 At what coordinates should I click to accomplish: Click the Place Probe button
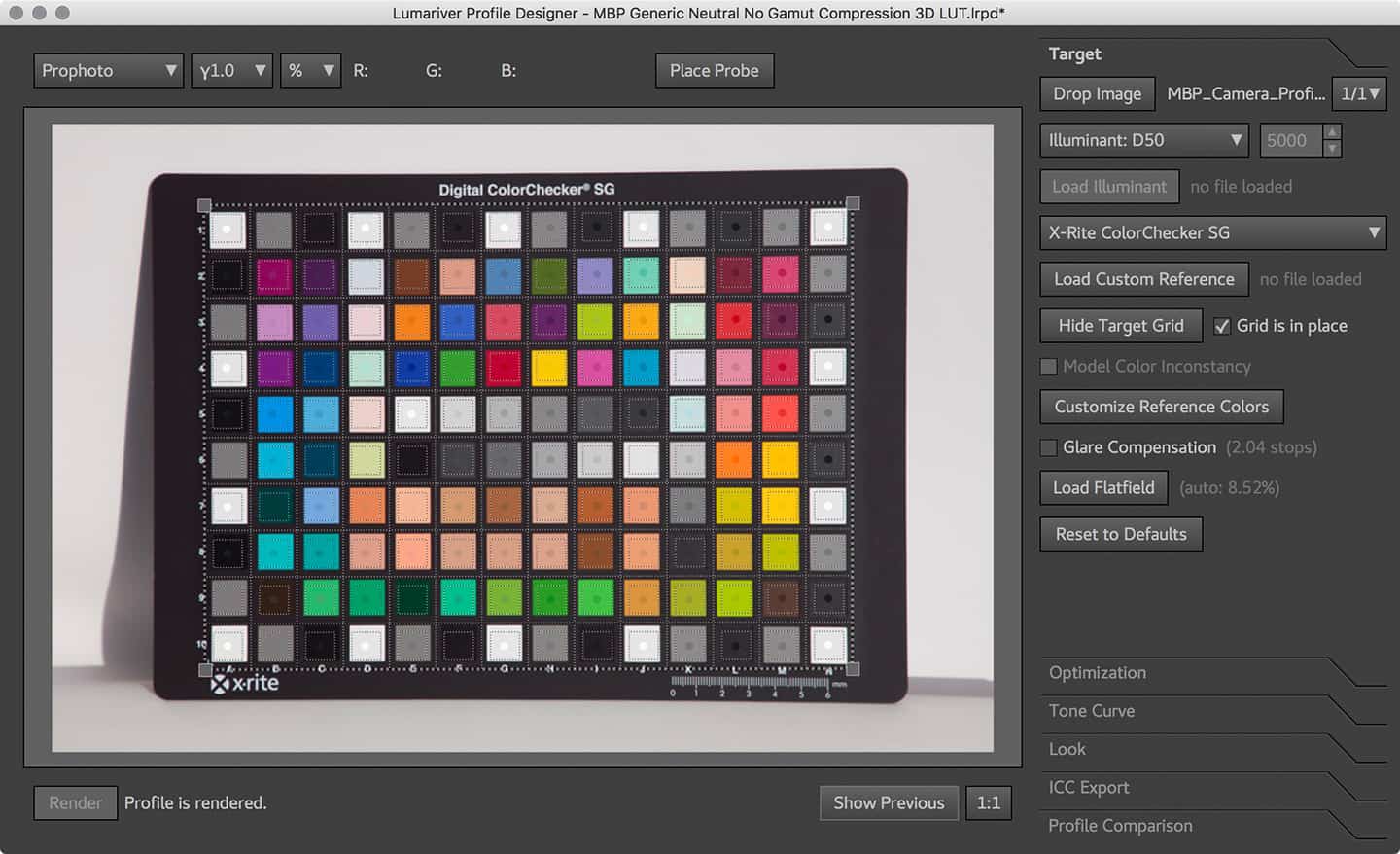pyautogui.click(x=714, y=71)
